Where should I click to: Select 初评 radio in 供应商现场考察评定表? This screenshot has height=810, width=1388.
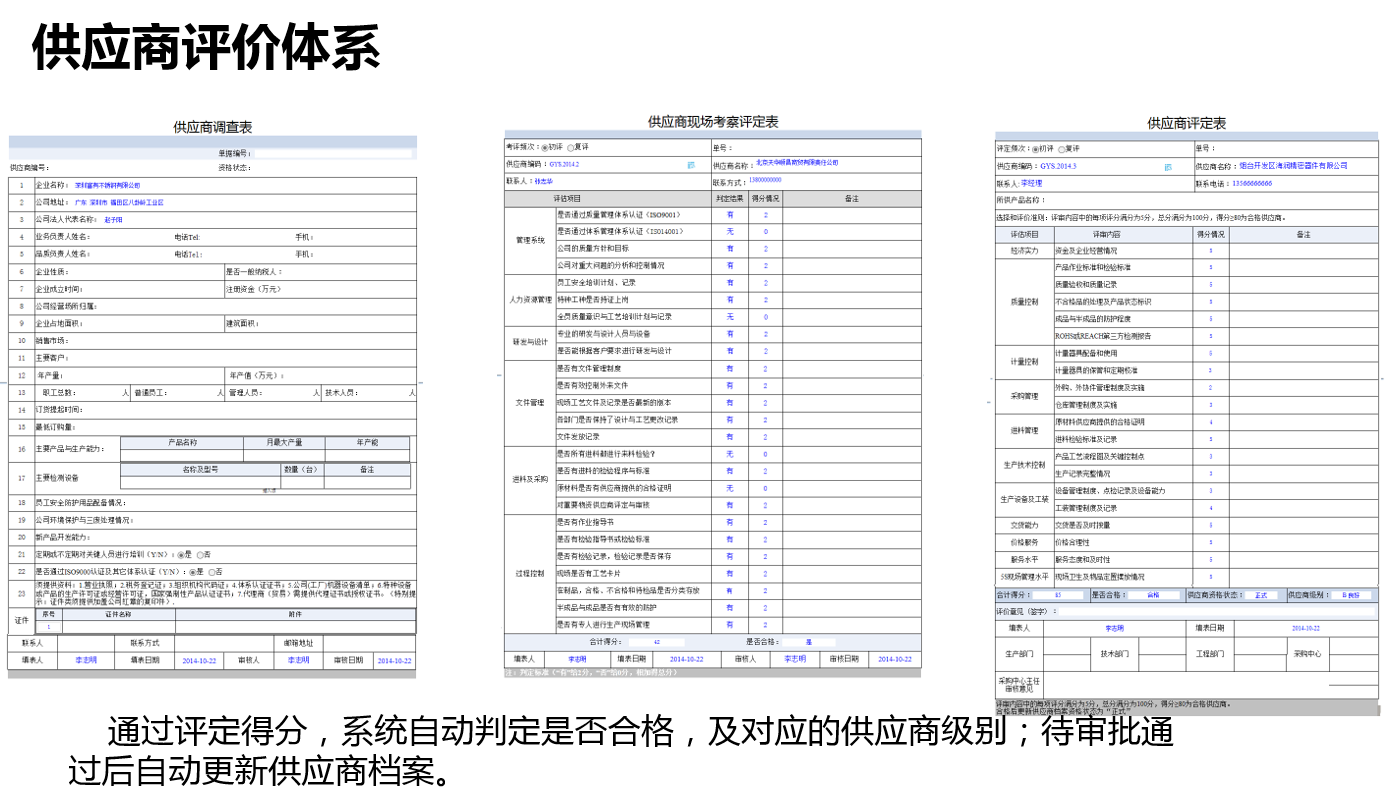545,147
